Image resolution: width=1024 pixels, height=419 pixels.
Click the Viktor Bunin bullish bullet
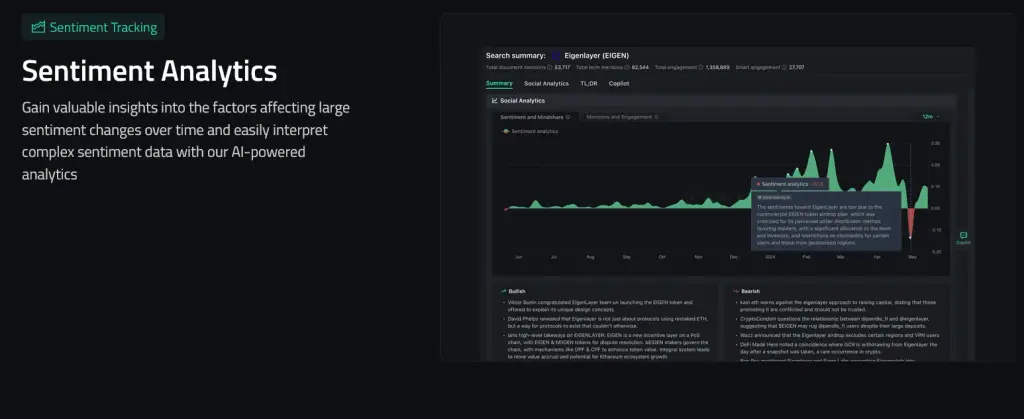click(x=601, y=306)
